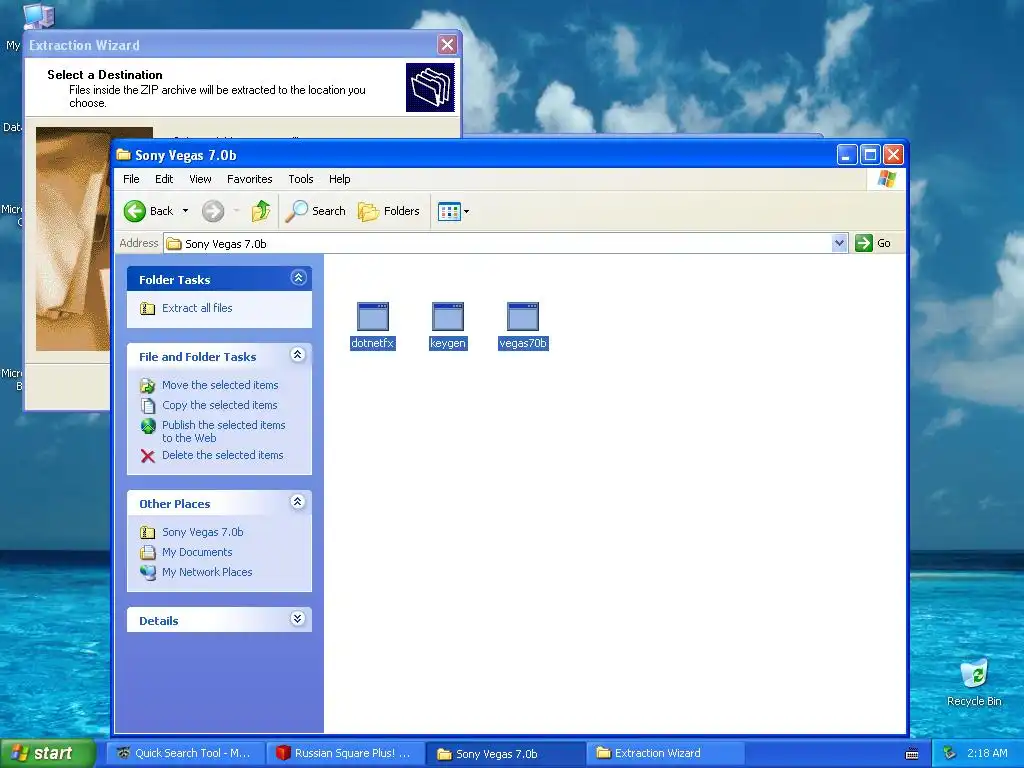Click the Copy items icon
The width and height of the screenshot is (1024, 768).
148,406
